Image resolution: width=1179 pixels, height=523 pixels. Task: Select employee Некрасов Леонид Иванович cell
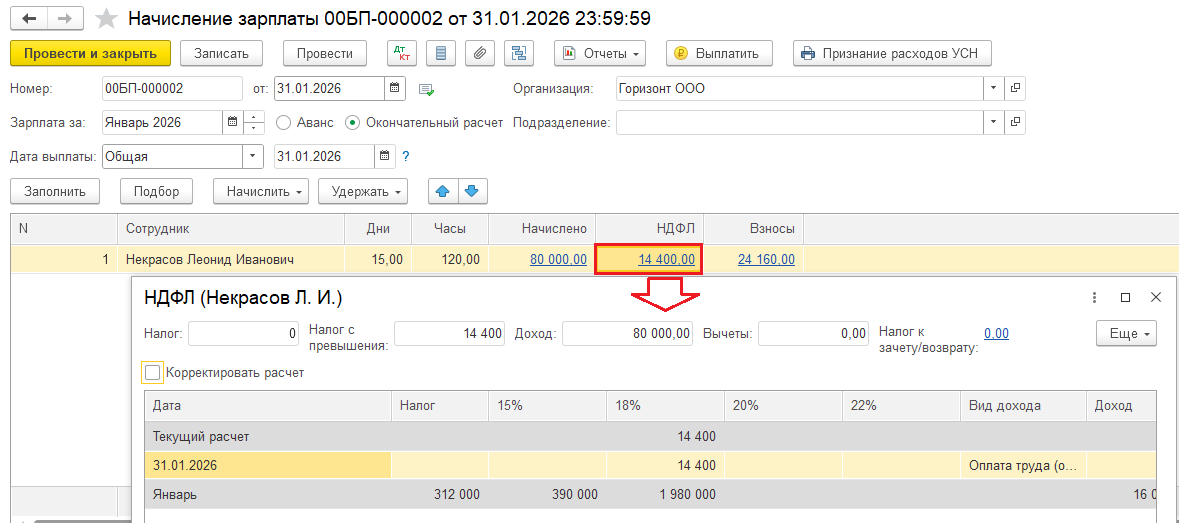pyautogui.click(x=231, y=259)
